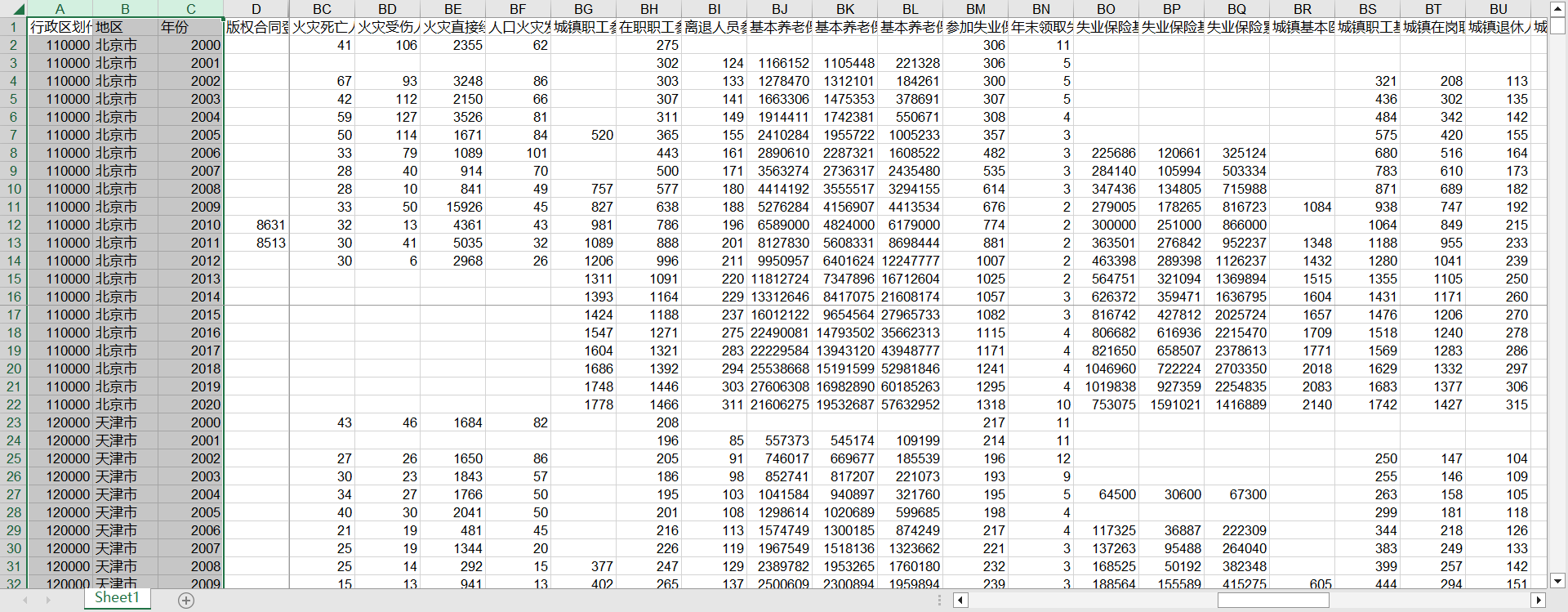Select column D header
Image resolution: width=1568 pixels, height=612 pixels.
pyautogui.click(x=256, y=9)
